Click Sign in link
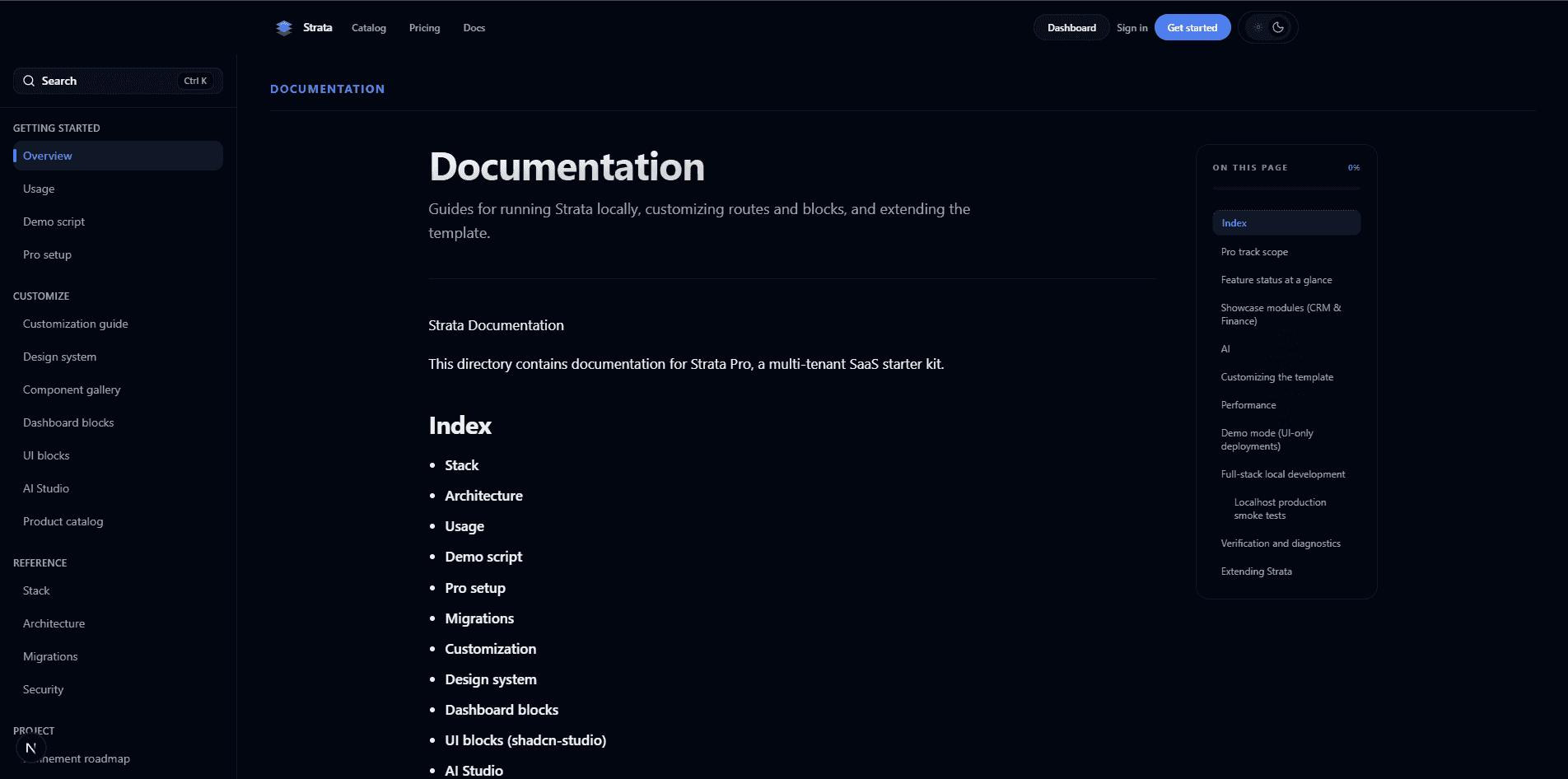Screen dimensions: 1568x779 tap(1132, 28)
